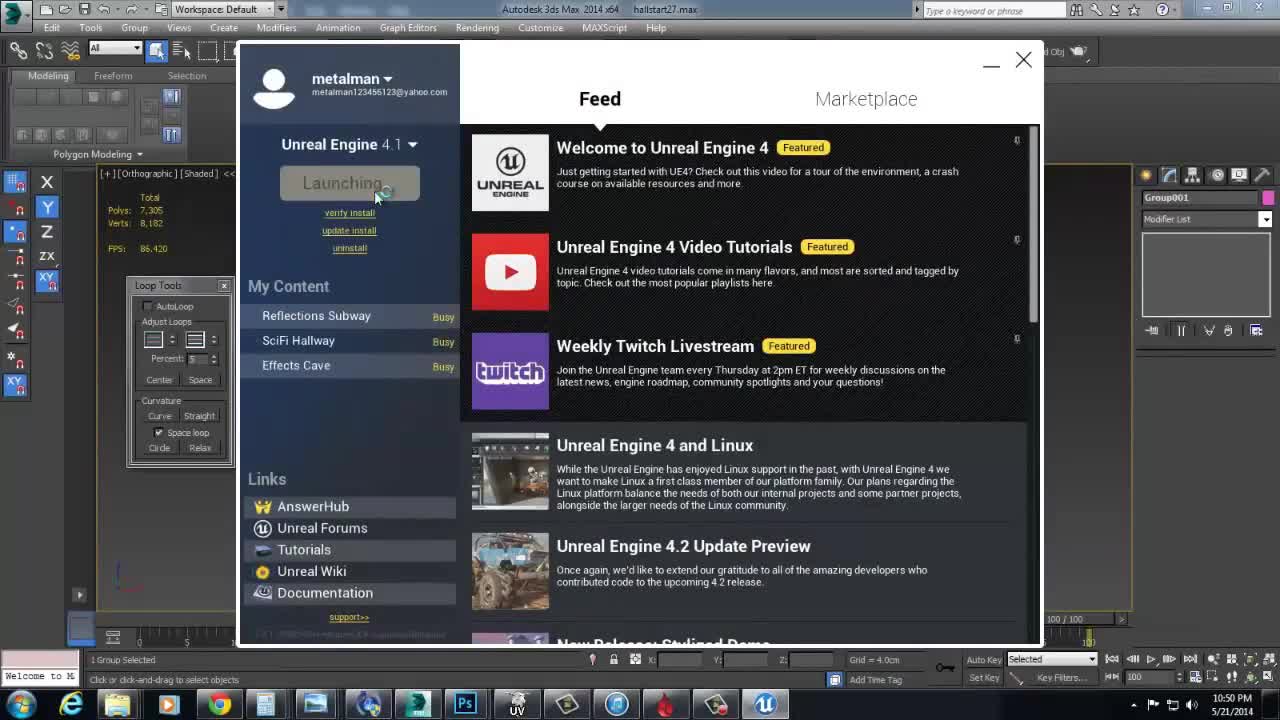The height and width of the screenshot is (720, 1280).
Task: Click the Set Keys large key icon
Action: [x=944, y=667]
